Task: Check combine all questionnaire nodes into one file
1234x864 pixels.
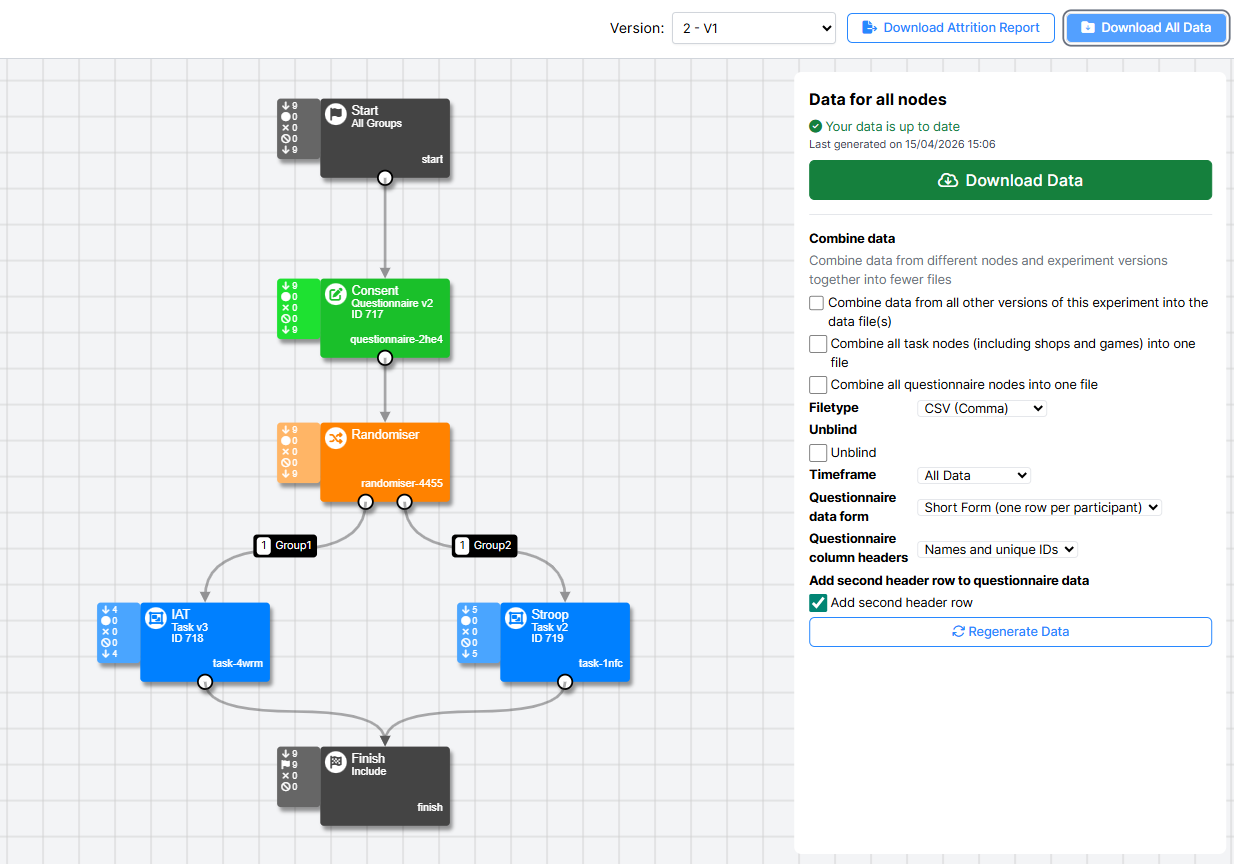Action: click(x=818, y=385)
